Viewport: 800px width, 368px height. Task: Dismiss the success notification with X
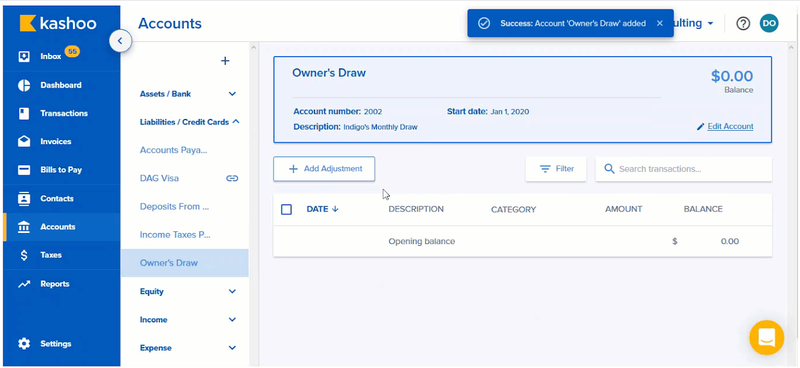(660, 23)
